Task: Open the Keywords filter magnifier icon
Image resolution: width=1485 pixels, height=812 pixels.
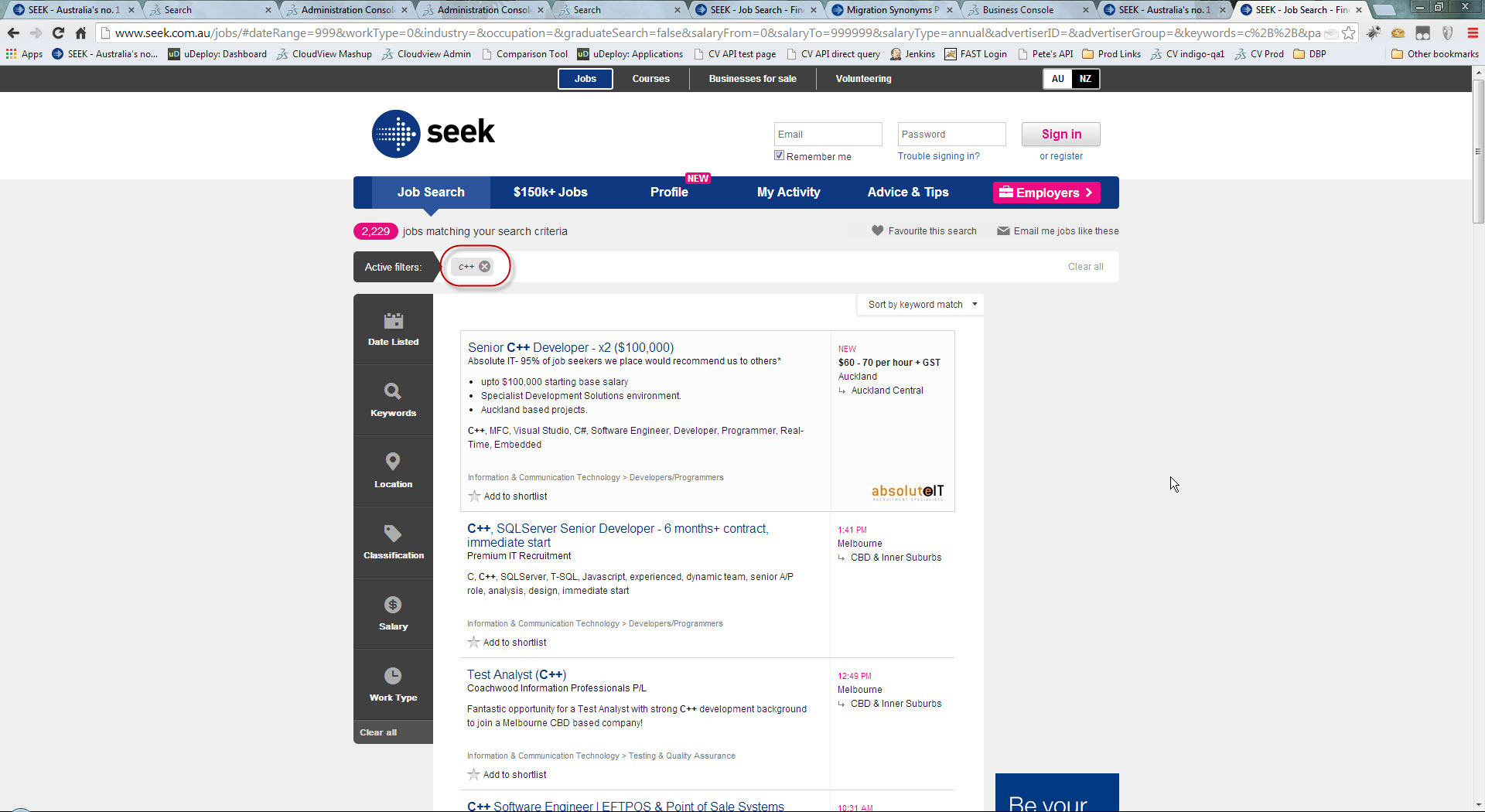Action: click(x=393, y=391)
